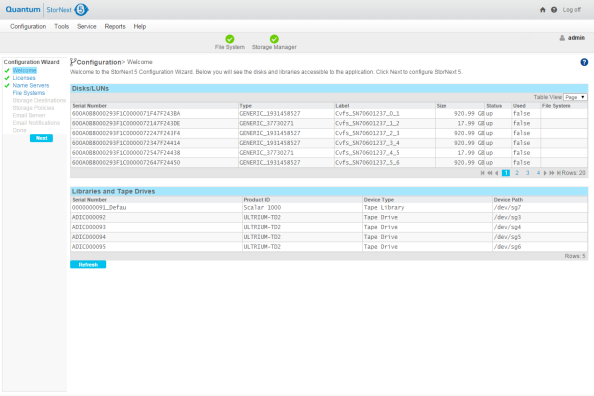Select Storage Policies wizard step
The width and height of the screenshot is (594, 396).
click(33, 108)
